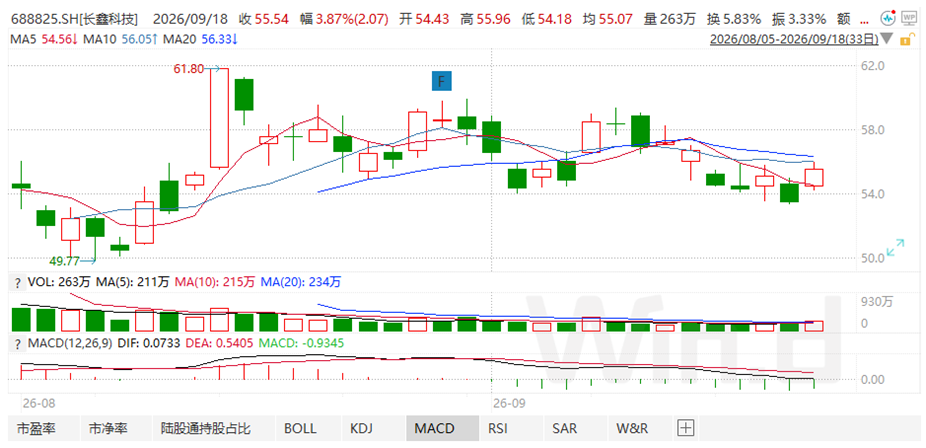Click the last red candlestick on 09/18

tap(814, 178)
